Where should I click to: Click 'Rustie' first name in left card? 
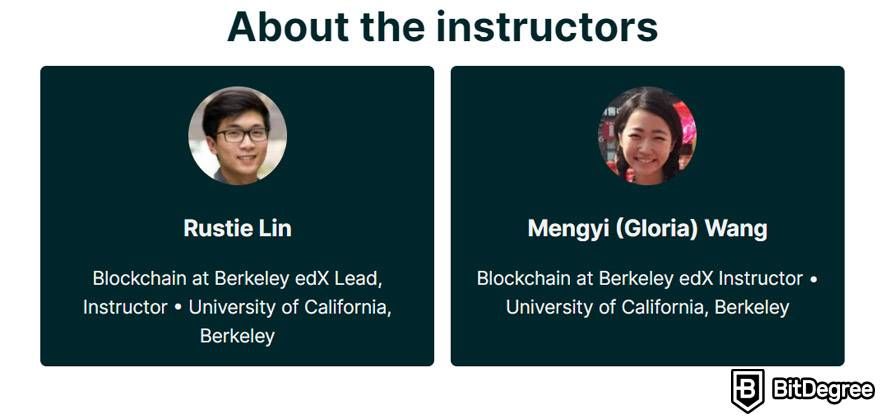coord(218,228)
